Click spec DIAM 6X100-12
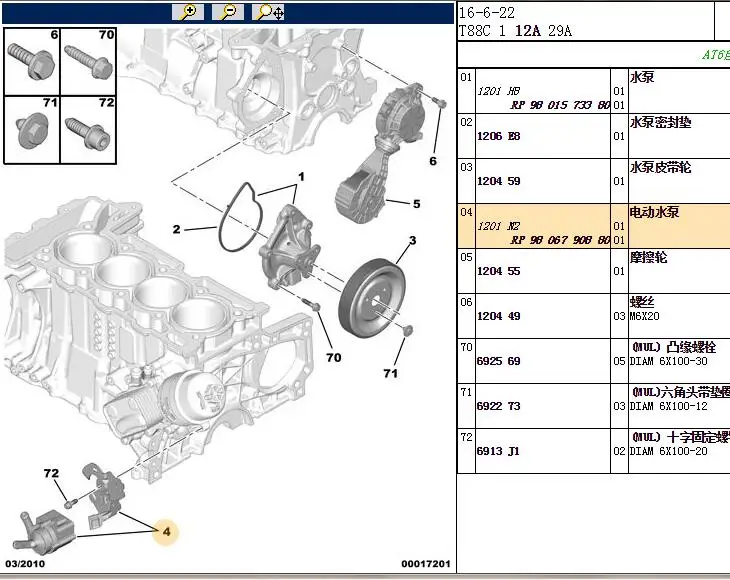Image resolution: width=730 pixels, height=580 pixels. coord(669,406)
